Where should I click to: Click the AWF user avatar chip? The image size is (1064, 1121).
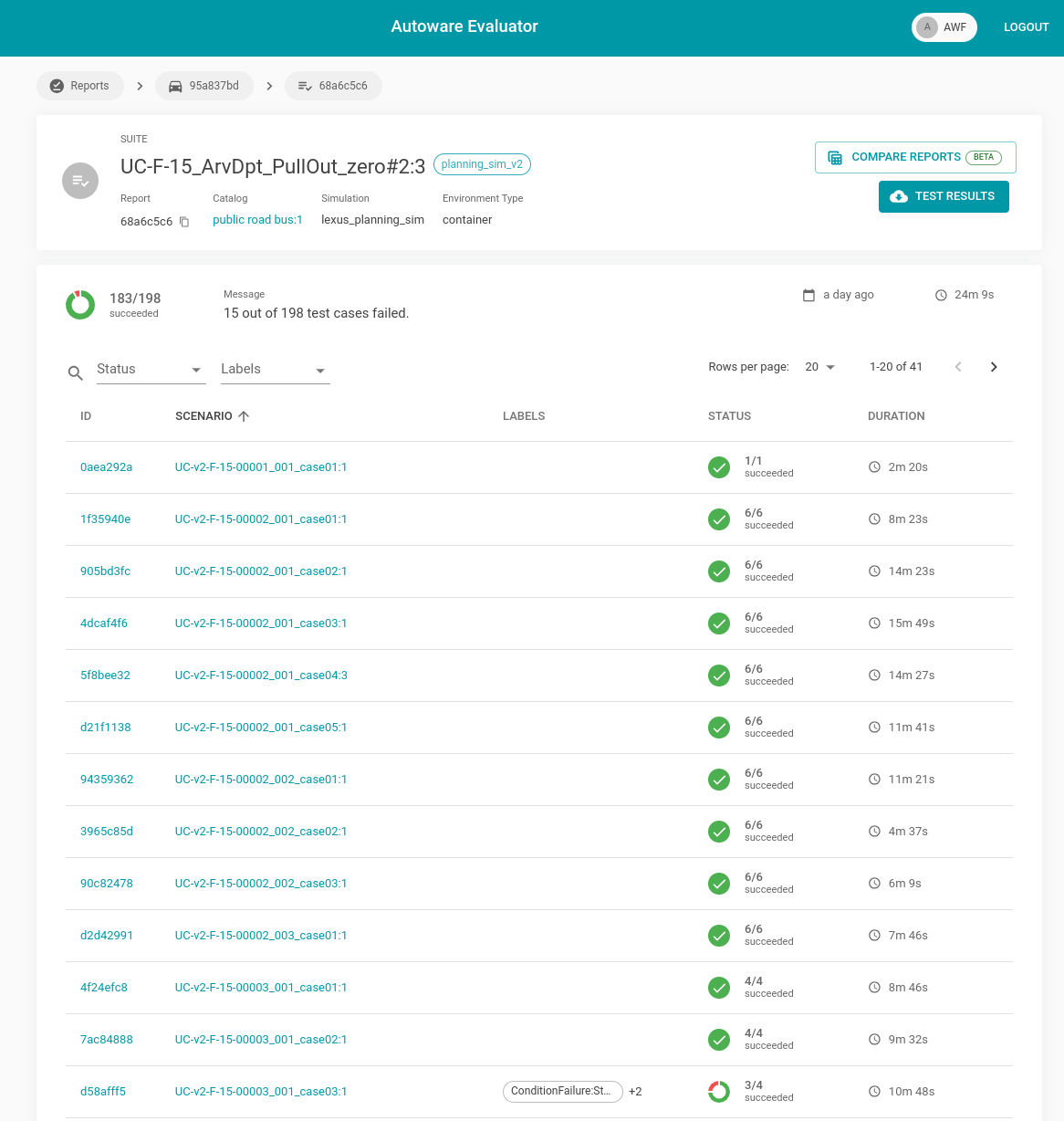click(944, 27)
